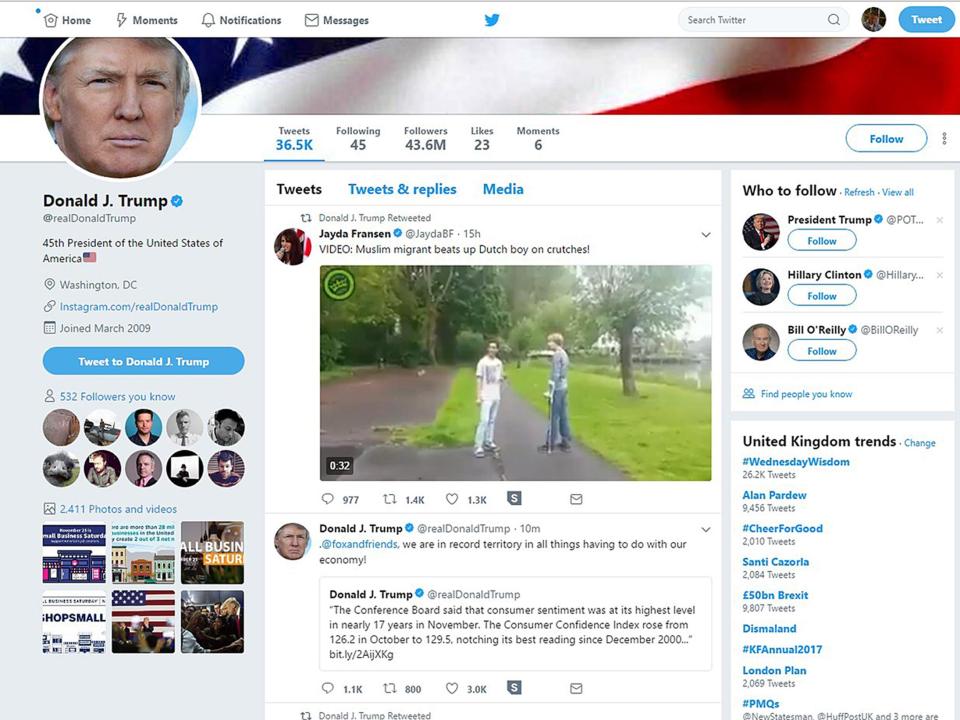The width and height of the screenshot is (960, 720).
Task: Open SHOPSMALL photo thumbnail
Action: click(74, 622)
